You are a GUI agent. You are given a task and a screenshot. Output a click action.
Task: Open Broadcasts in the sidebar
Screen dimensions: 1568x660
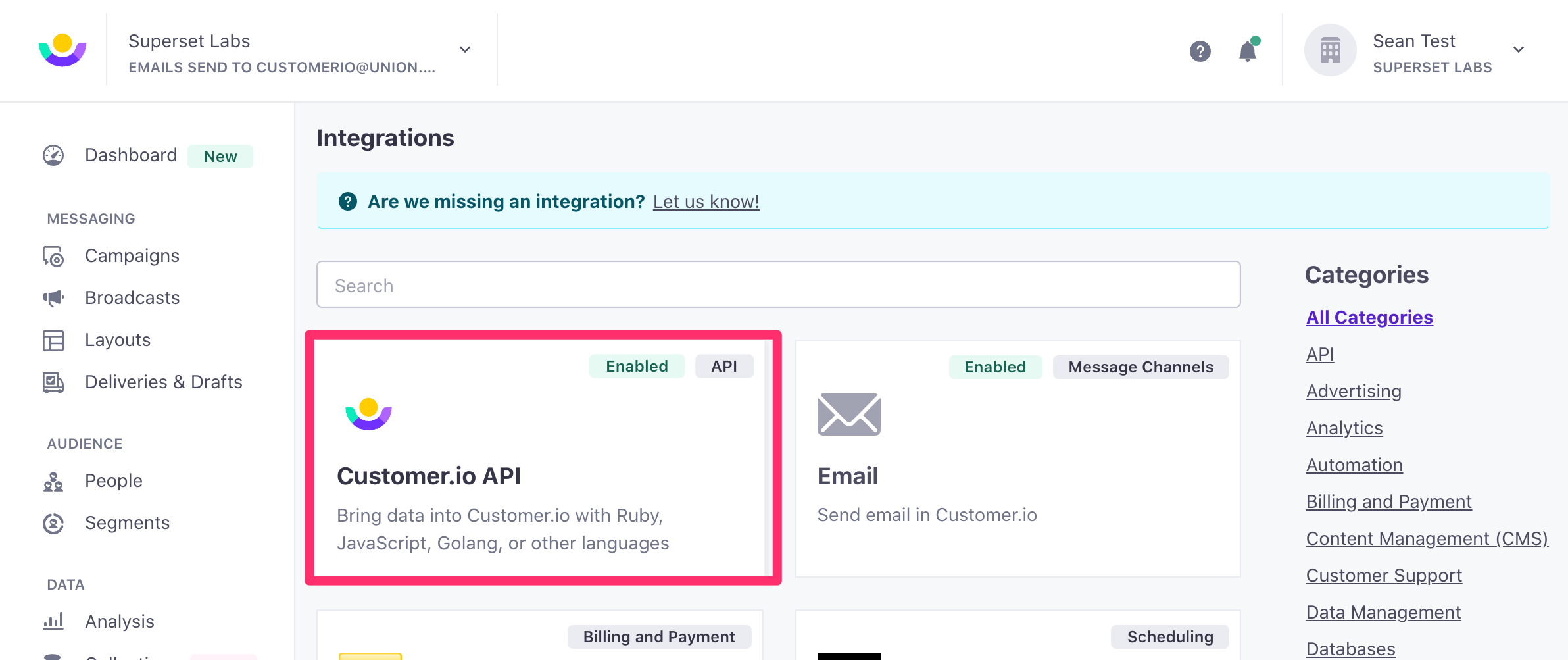tap(132, 298)
